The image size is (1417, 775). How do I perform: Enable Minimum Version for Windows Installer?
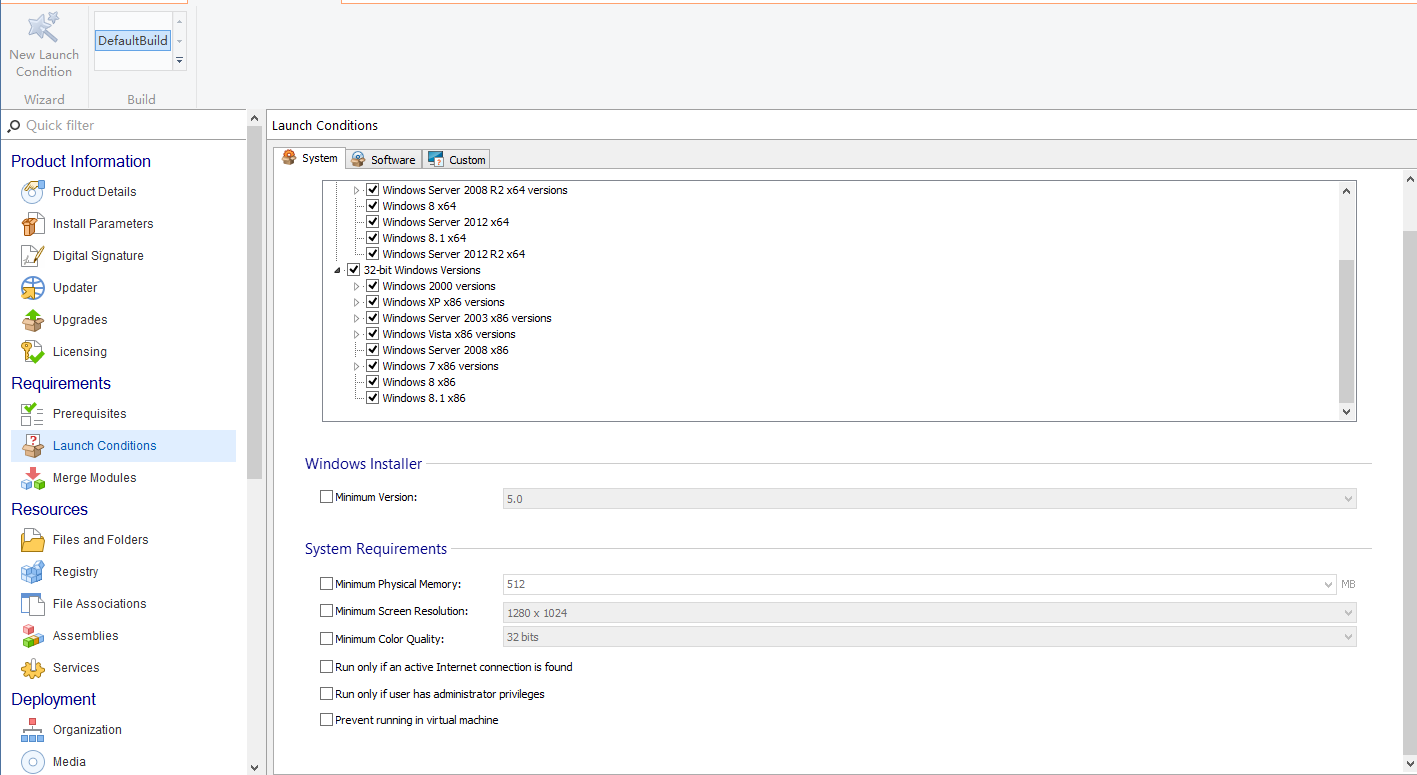tap(326, 496)
